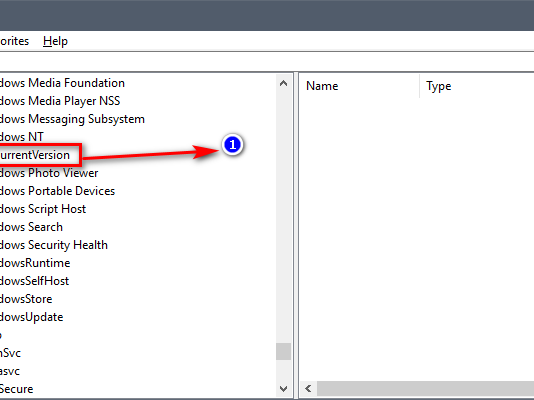Select the Windows Search key
The width and height of the screenshot is (534, 400).
(31, 227)
